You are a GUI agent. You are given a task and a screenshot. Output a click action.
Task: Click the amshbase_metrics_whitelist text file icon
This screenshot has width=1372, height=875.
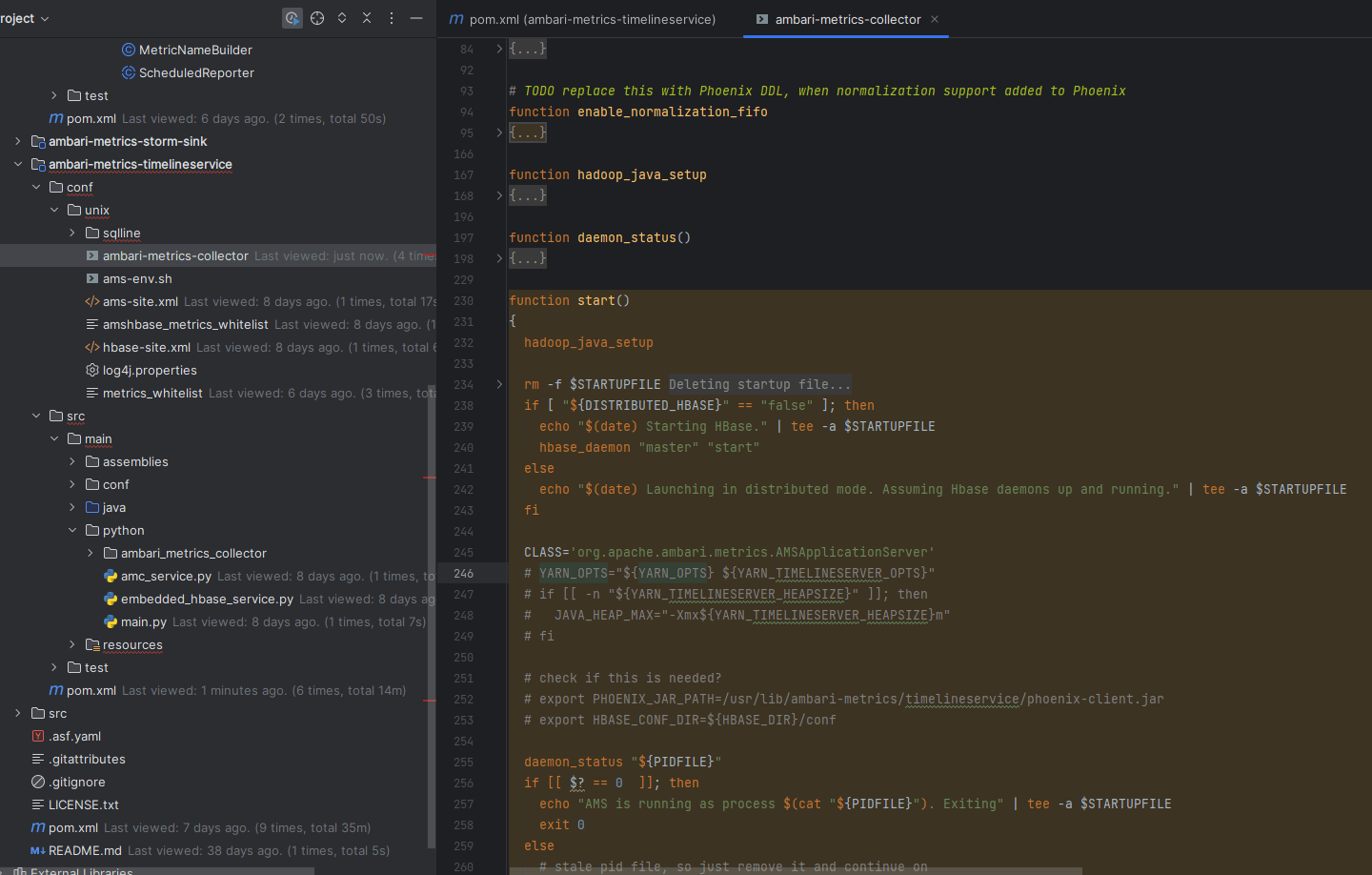click(92, 324)
